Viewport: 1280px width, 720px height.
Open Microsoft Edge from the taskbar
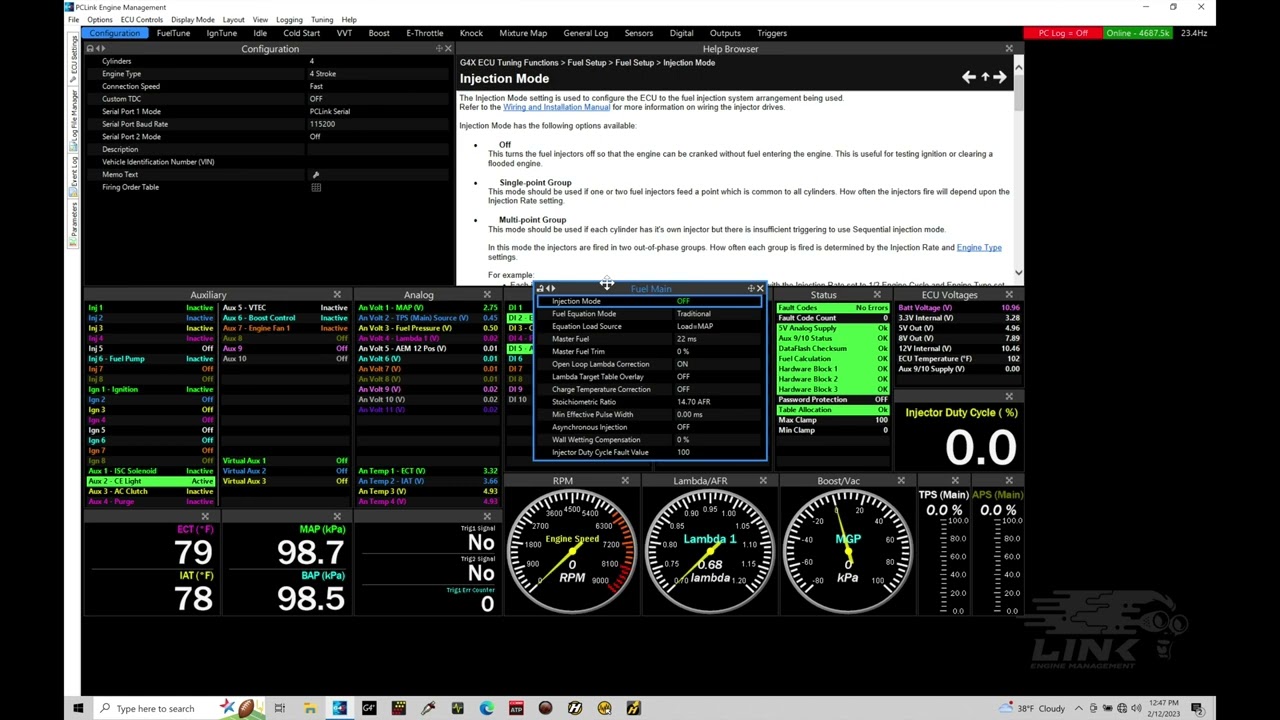[487, 708]
